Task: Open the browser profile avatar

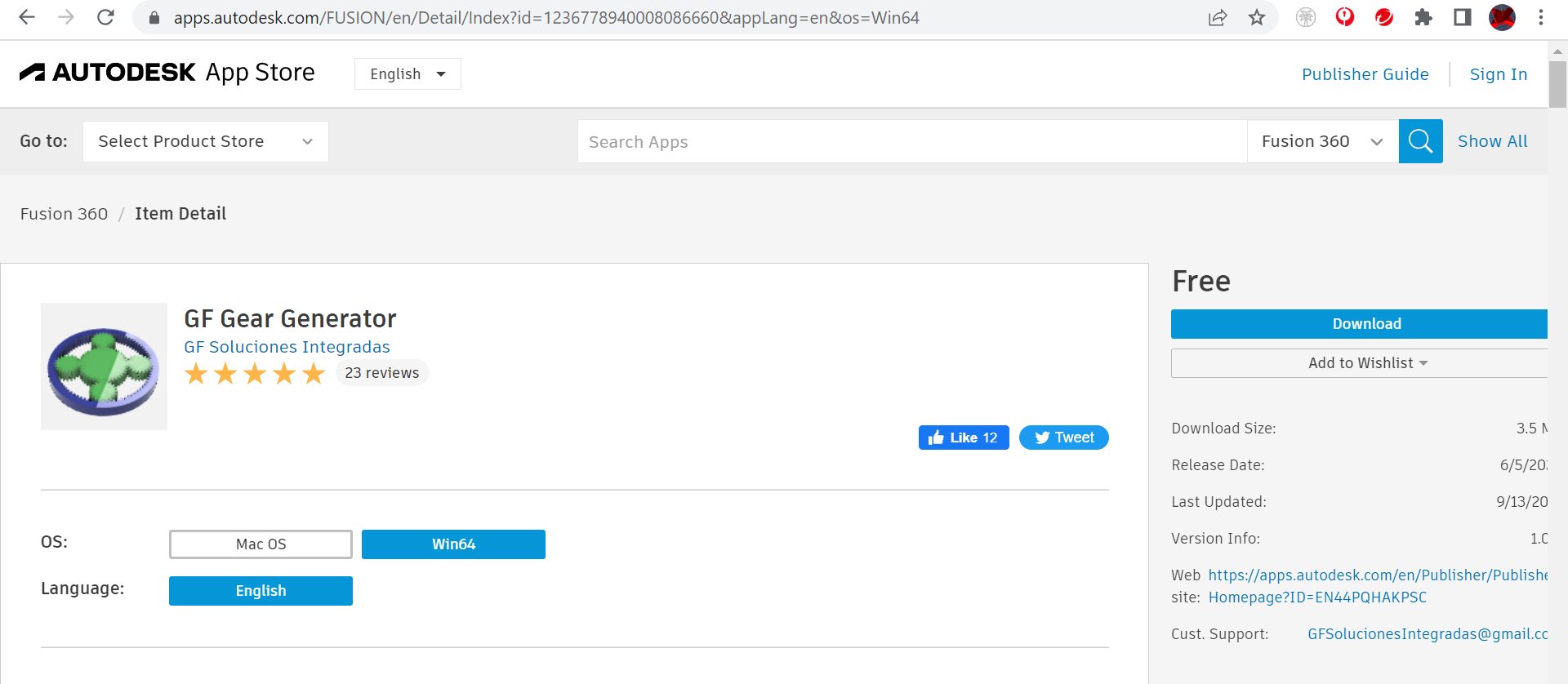Action: [1502, 17]
